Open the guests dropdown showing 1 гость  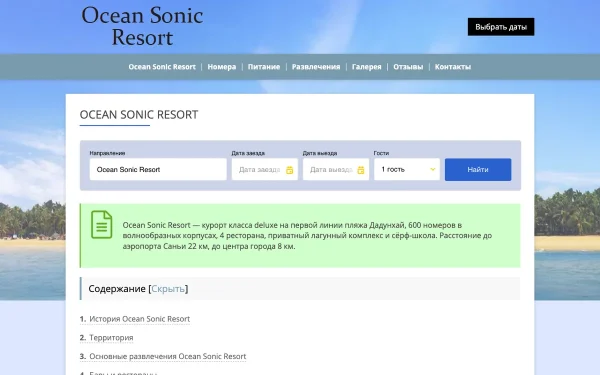[407, 169]
